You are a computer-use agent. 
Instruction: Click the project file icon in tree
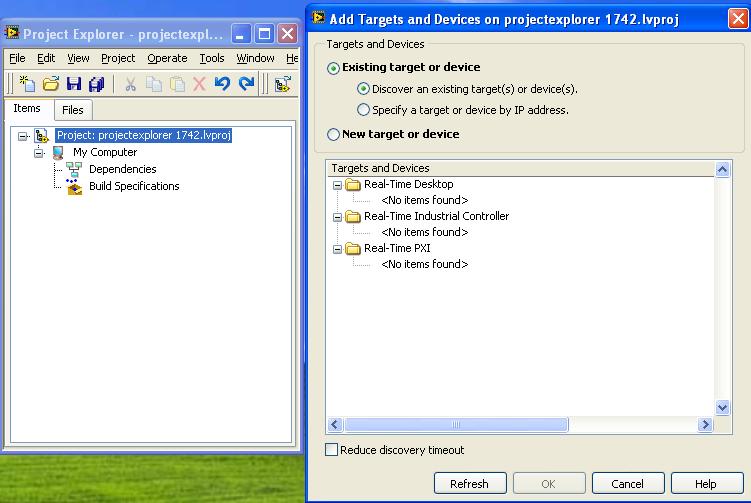click(42, 136)
